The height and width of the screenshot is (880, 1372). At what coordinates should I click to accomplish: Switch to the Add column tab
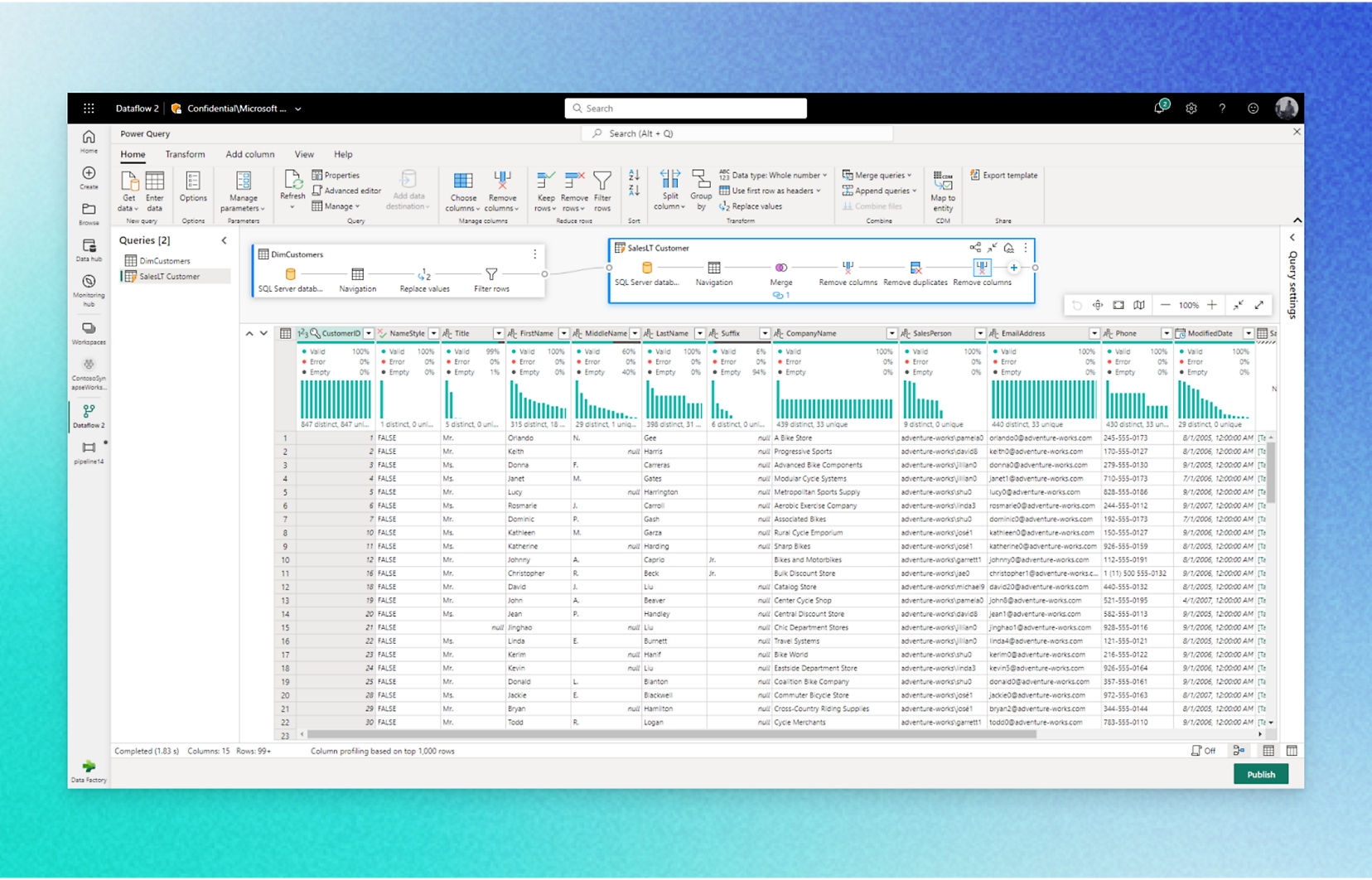249,154
